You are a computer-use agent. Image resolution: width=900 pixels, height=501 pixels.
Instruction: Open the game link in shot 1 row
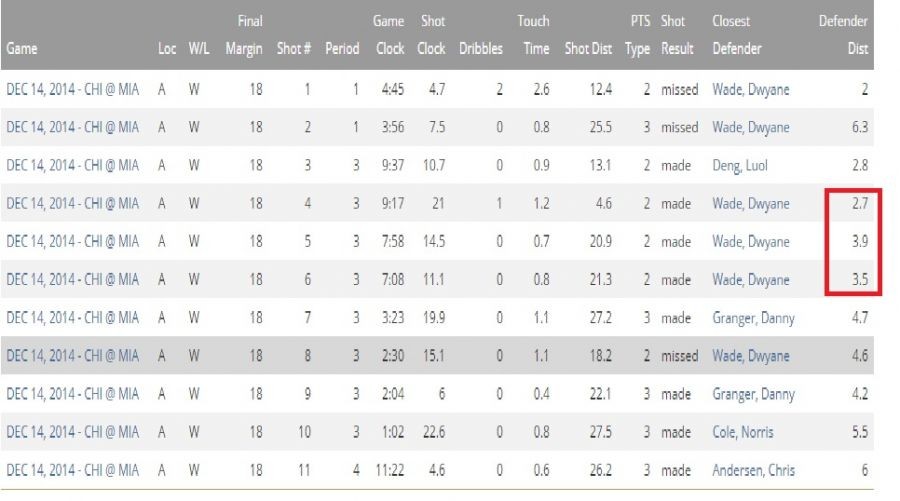(72, 90)
